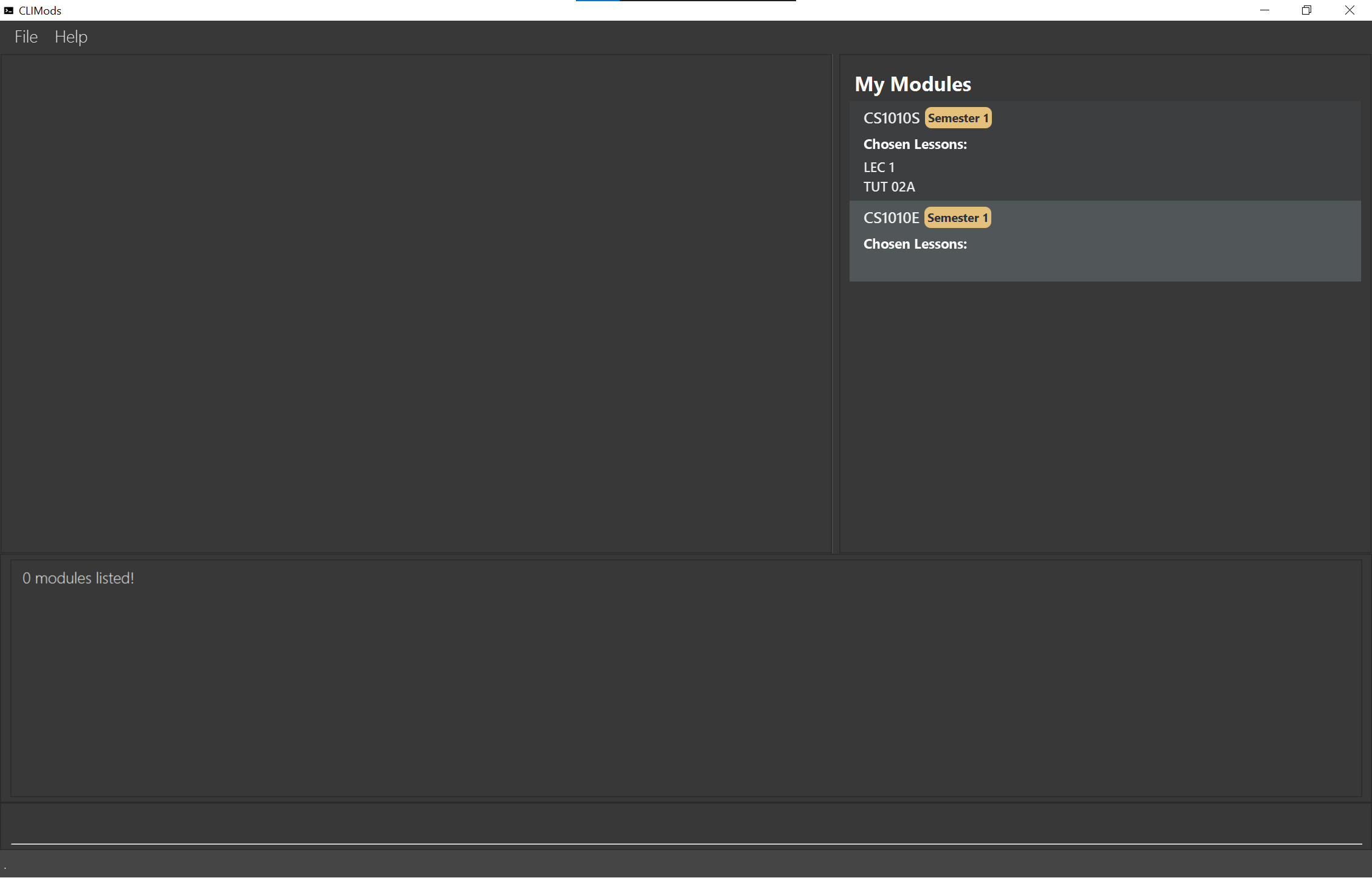The image size is (1372, 878).
Task: Select the TUT 02A lesson entry
Action: [889, 187]
